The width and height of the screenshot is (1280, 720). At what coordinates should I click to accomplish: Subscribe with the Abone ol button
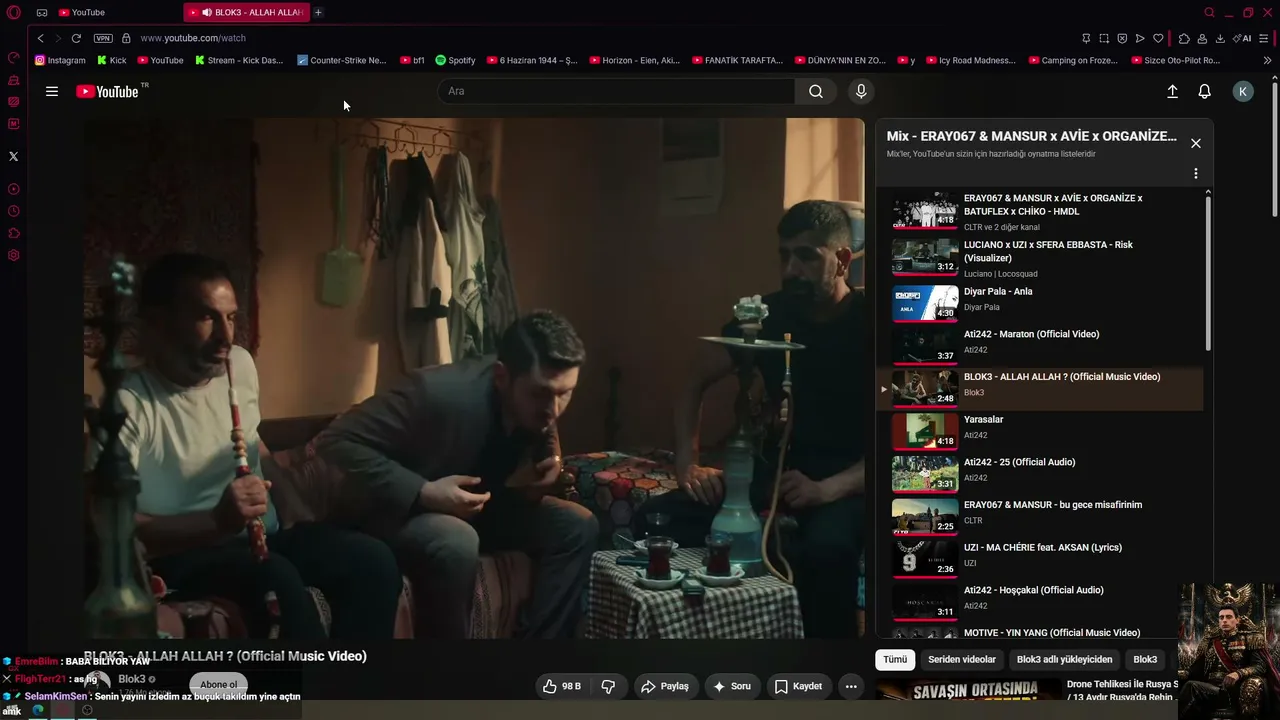pyautogui.click(x=218, y=685)
